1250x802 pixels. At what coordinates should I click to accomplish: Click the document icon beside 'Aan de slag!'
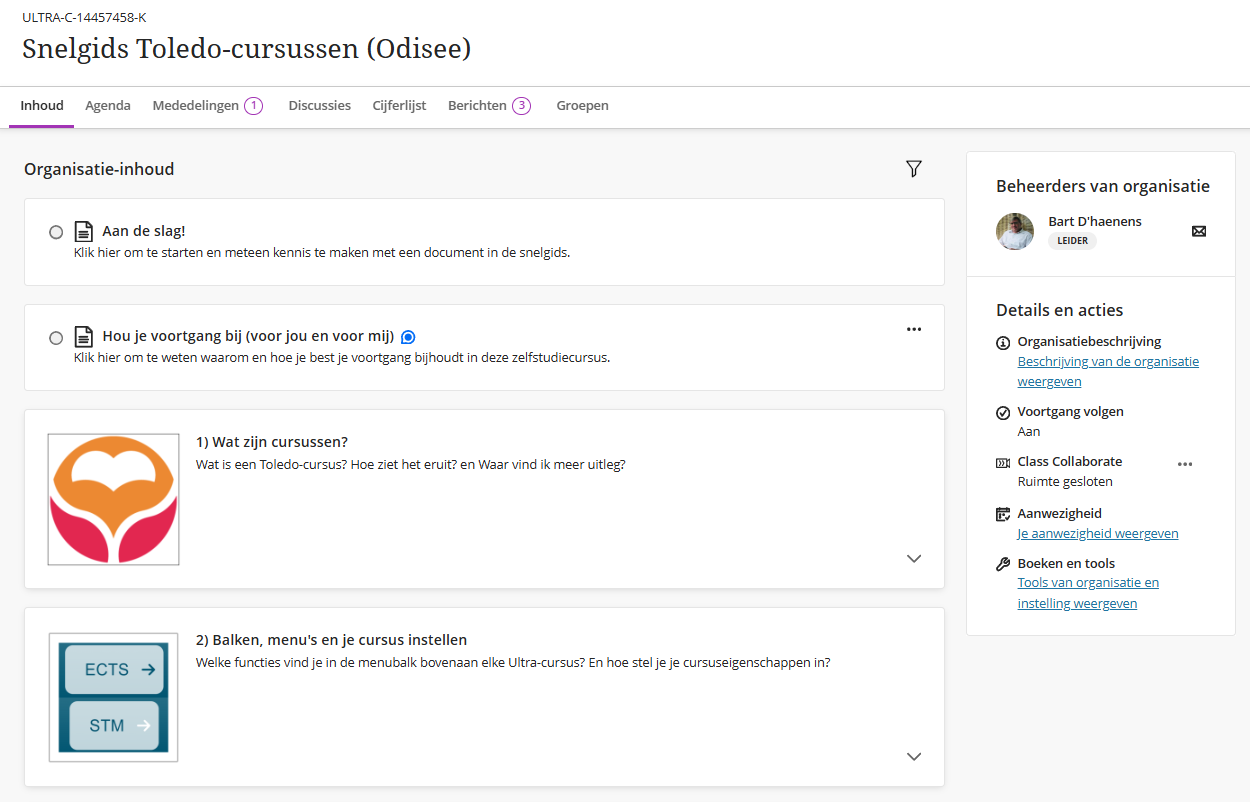(x=84, y=232)
